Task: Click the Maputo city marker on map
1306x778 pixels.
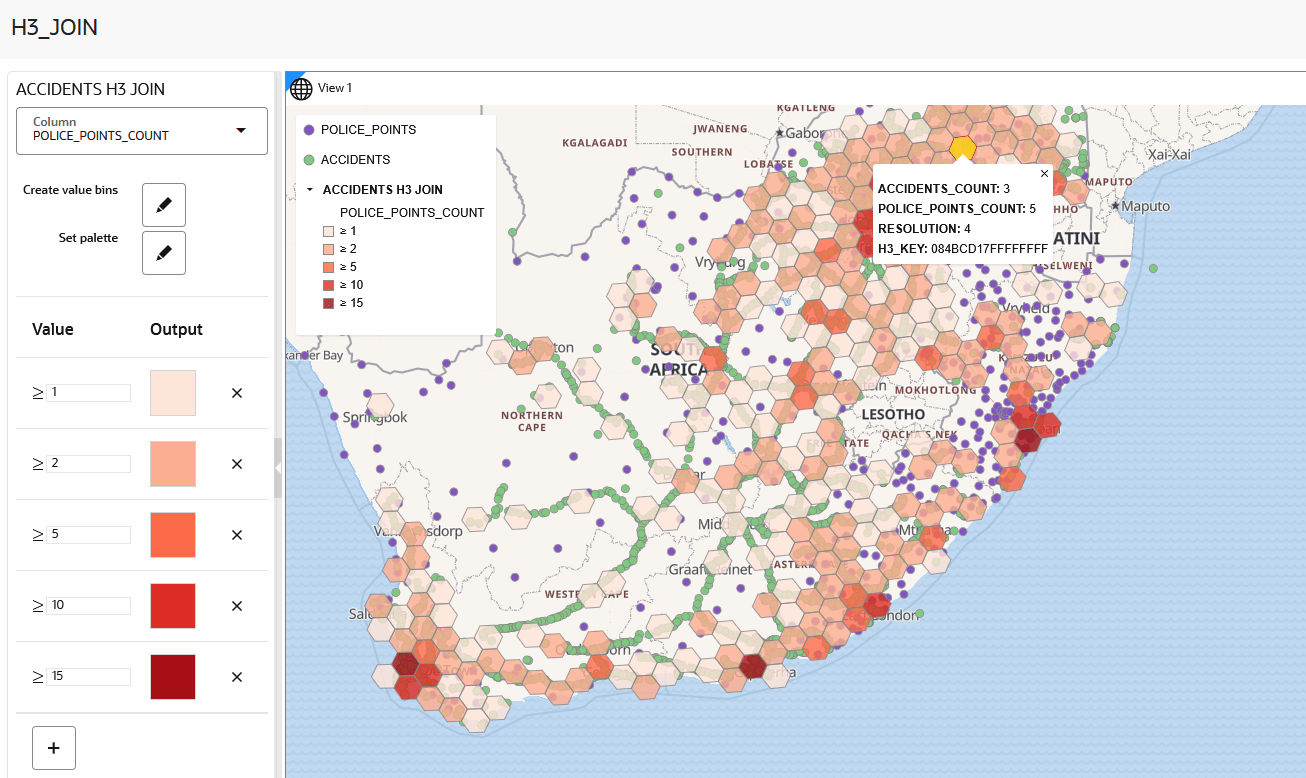Action: [x=1116, y=206]
